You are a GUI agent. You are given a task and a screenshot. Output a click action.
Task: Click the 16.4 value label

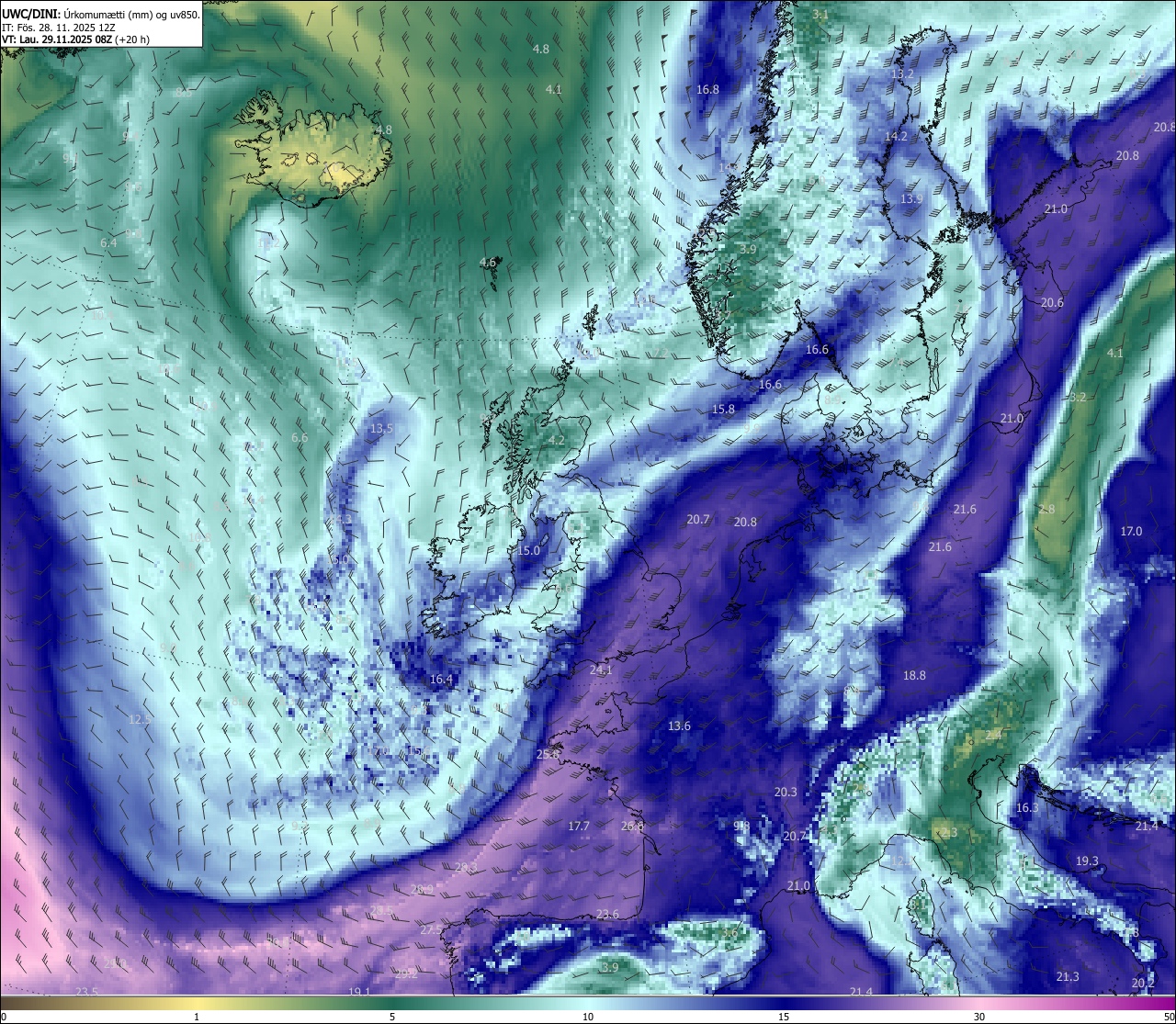click(x=441, y=680)
